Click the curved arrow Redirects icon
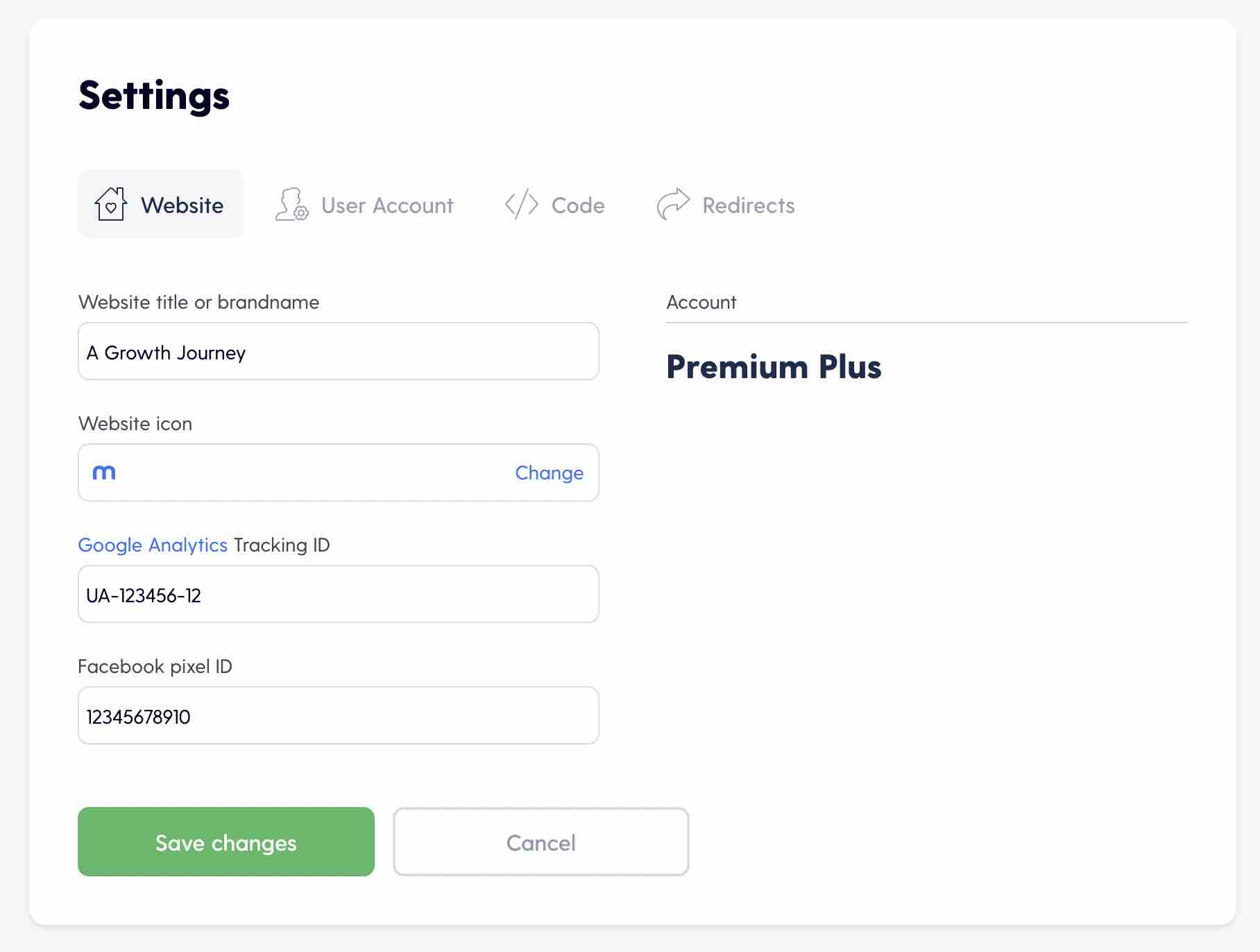 [x=673, y=204]
